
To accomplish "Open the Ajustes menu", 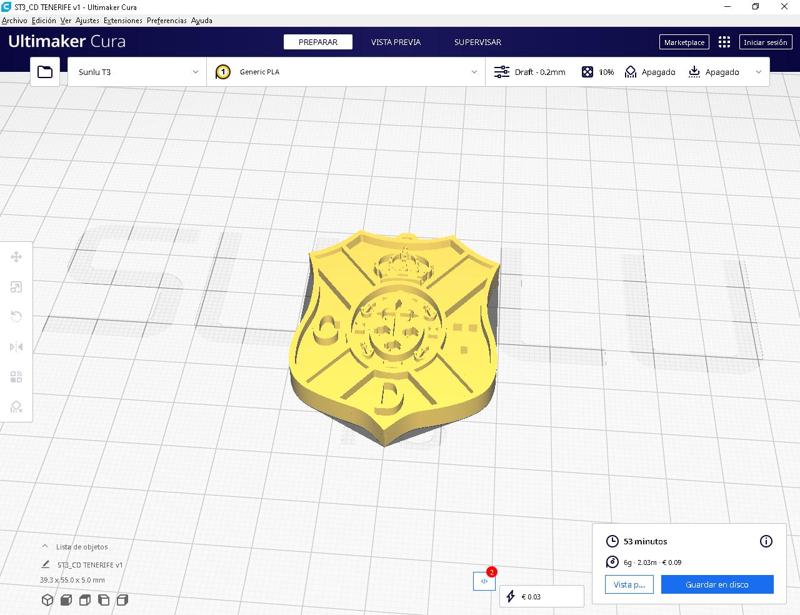I will 87,20.
